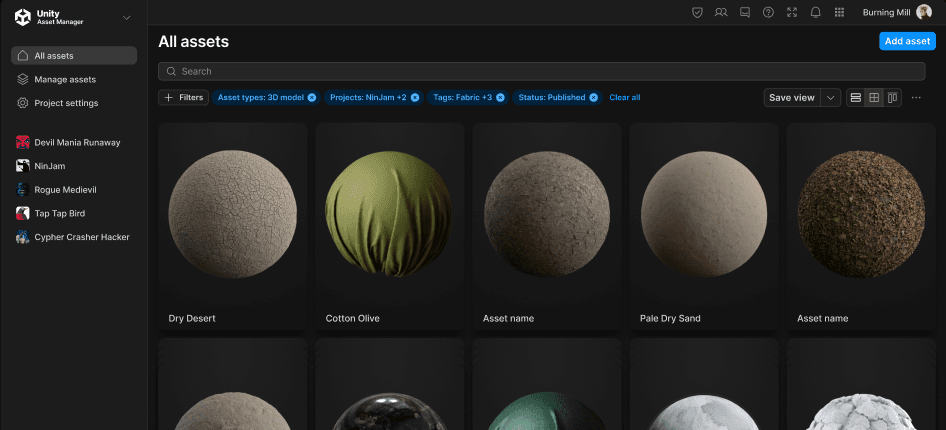Click the help question mark icon
The image size is (946, 430).
pyautogui.click(x=768, y=12)
